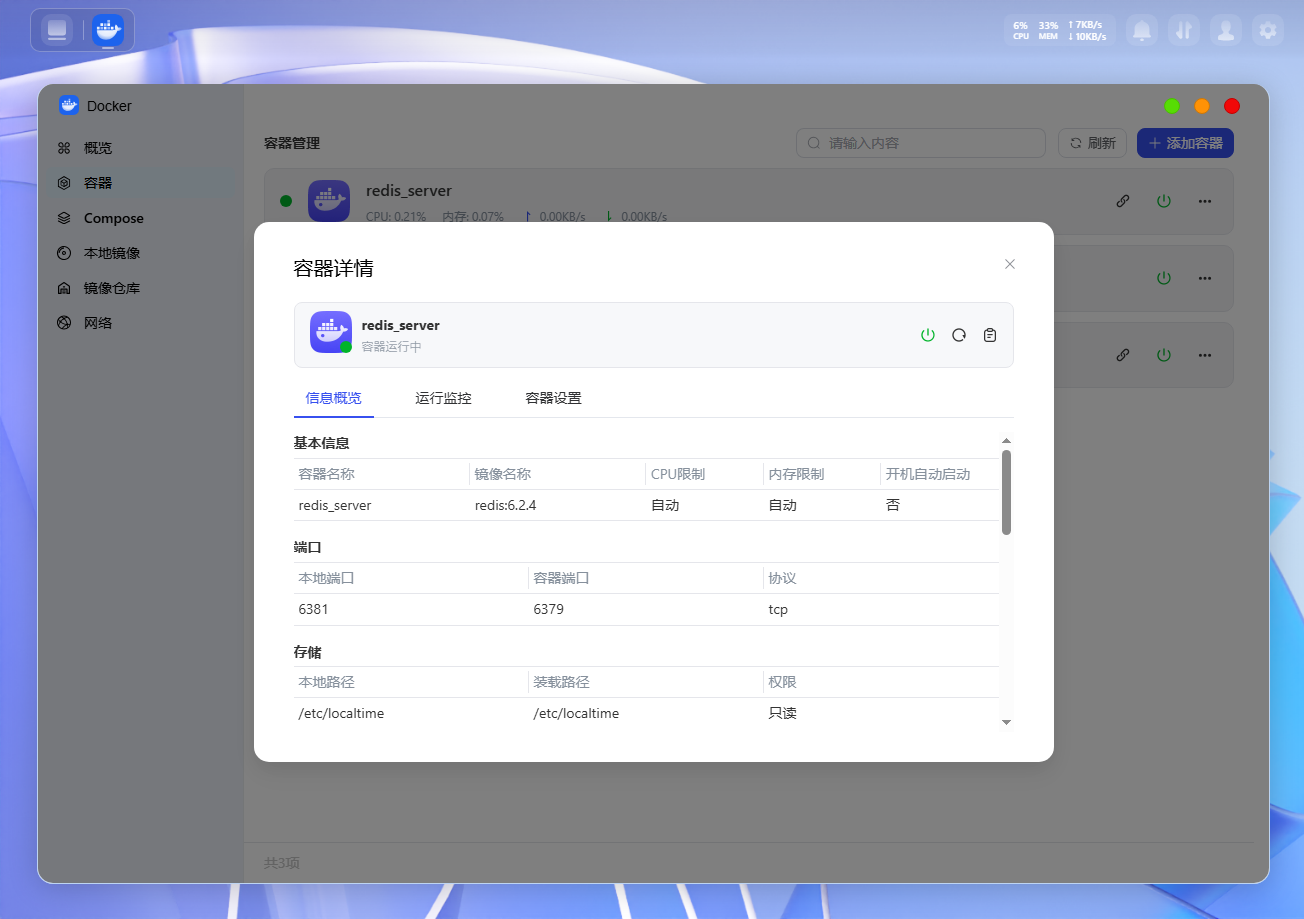Viewport: 1304px width, 919px height.
Task: Click the 只读 permission cell
Action: 782,713
